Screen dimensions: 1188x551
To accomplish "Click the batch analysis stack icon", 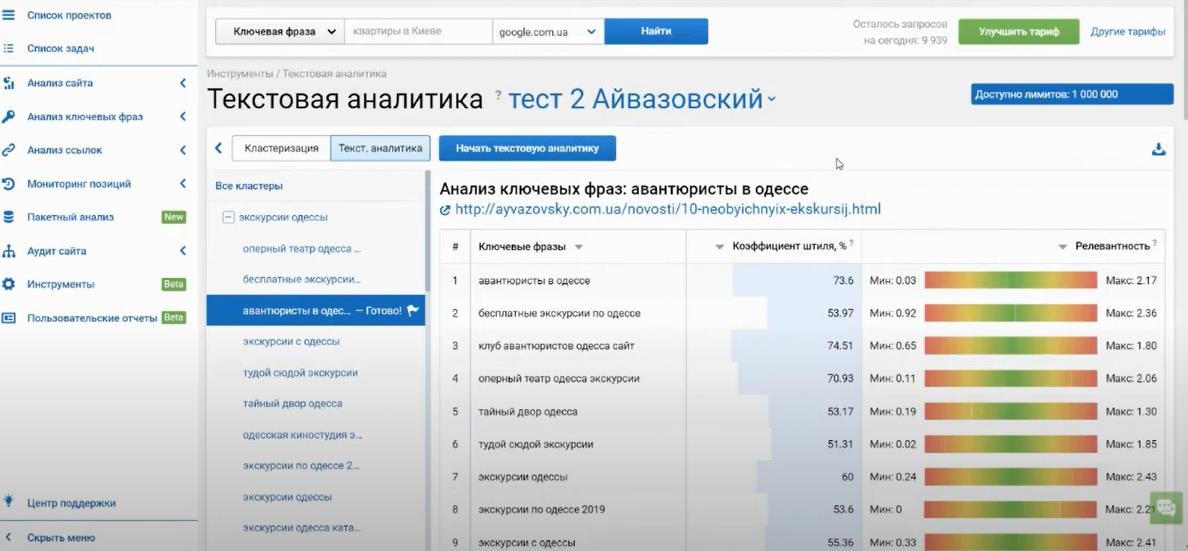I will pos(8,217).
